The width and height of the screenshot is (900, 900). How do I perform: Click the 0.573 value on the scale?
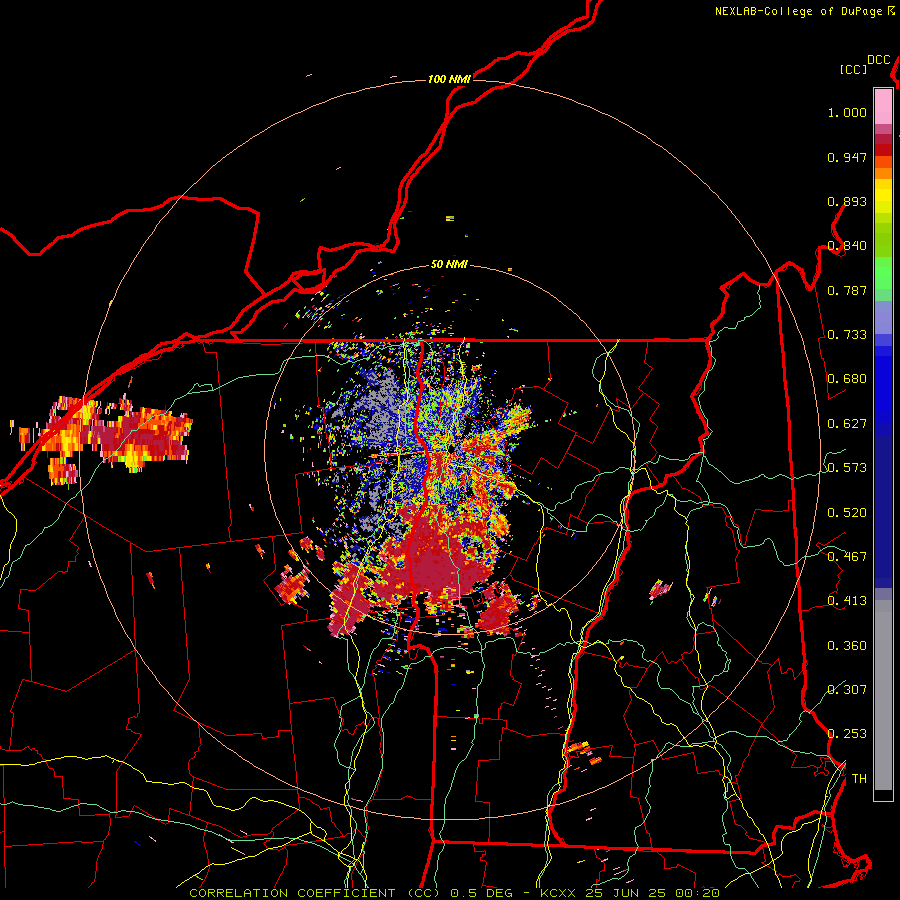[x=847, y=468]
